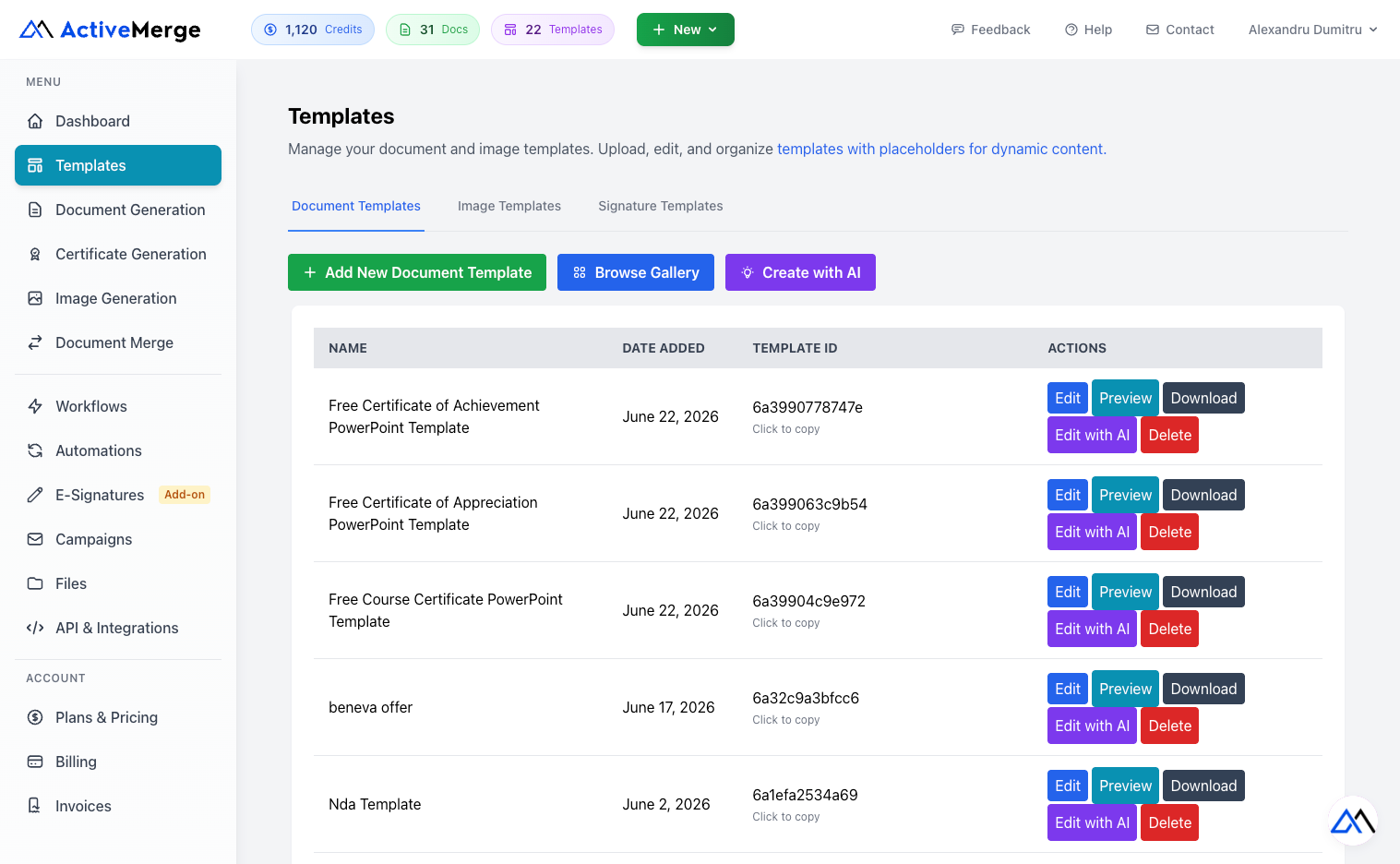Image resolution: width=1400 pixels, height=864 pixels.
Task: Click Browse Gallery button
Action: (x=636, y=272)
